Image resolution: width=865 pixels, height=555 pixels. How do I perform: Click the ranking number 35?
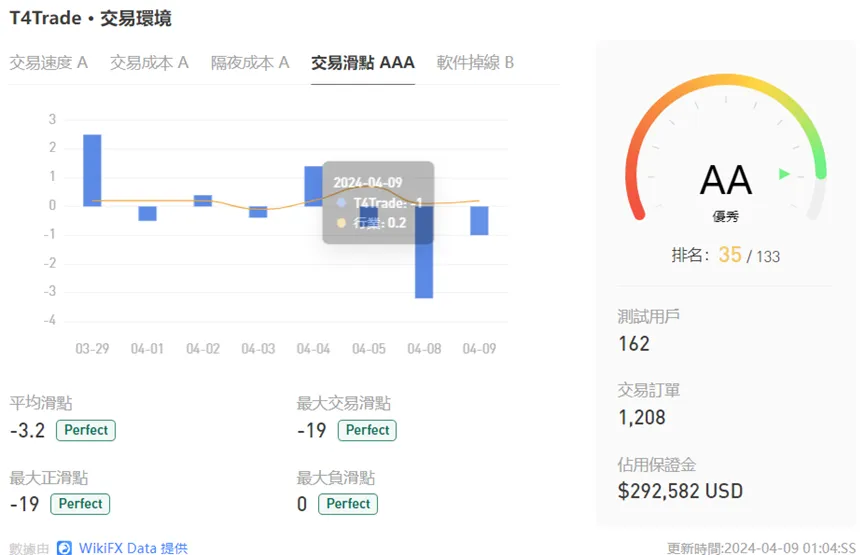click(730, 255)
